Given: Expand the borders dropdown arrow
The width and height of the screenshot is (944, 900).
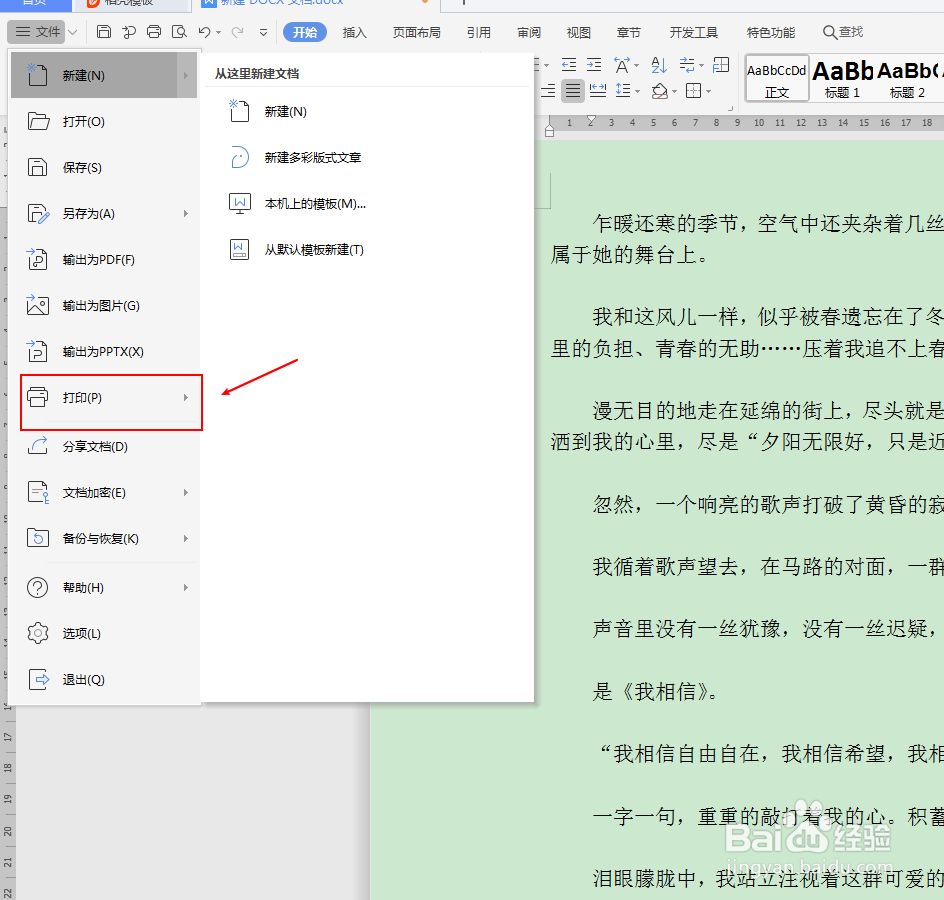Looking at the screenshot, I should tap(707, 91).
